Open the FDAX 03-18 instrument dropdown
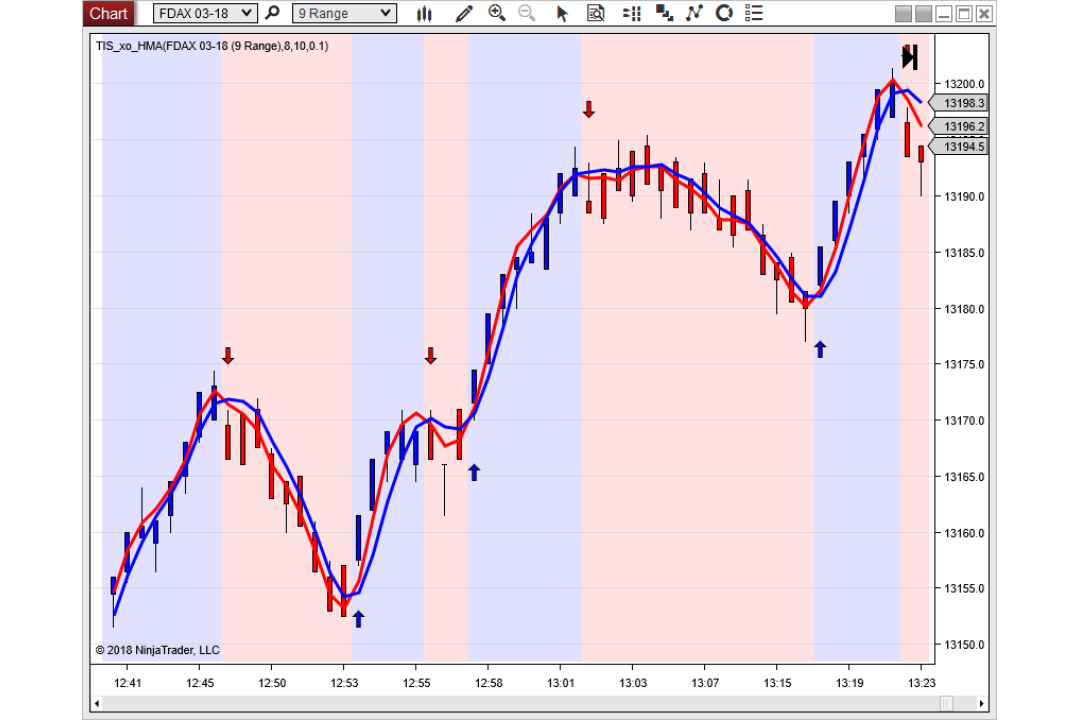The image size is (1080, 720). 205,13
